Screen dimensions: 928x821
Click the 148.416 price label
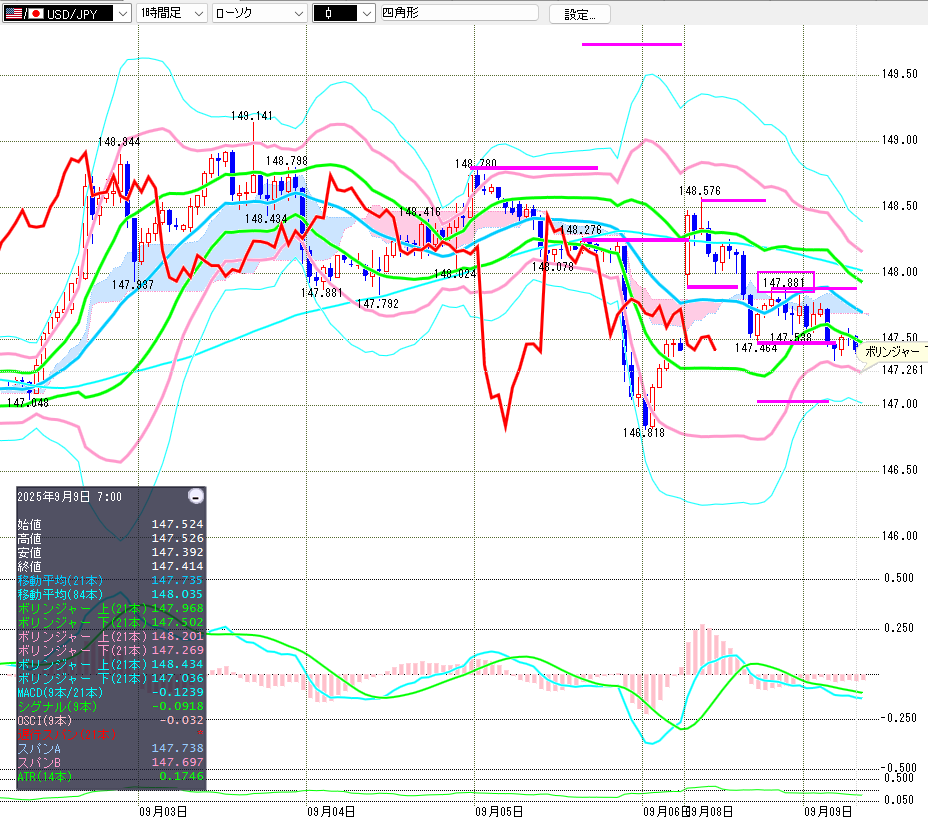click(420, 212)
